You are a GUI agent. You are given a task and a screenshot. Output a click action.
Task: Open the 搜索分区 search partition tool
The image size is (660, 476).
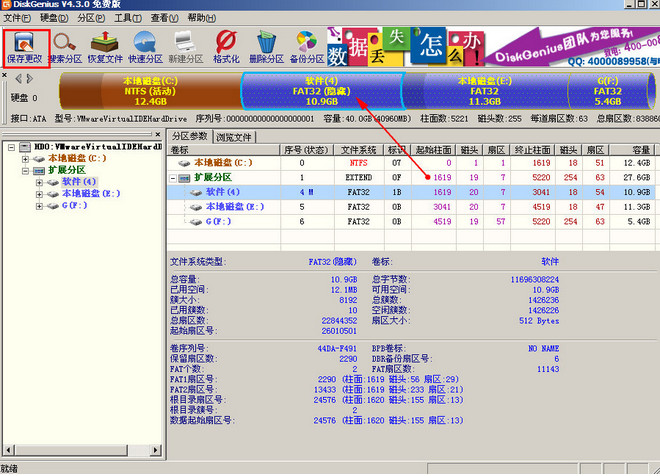click(65, 48)
